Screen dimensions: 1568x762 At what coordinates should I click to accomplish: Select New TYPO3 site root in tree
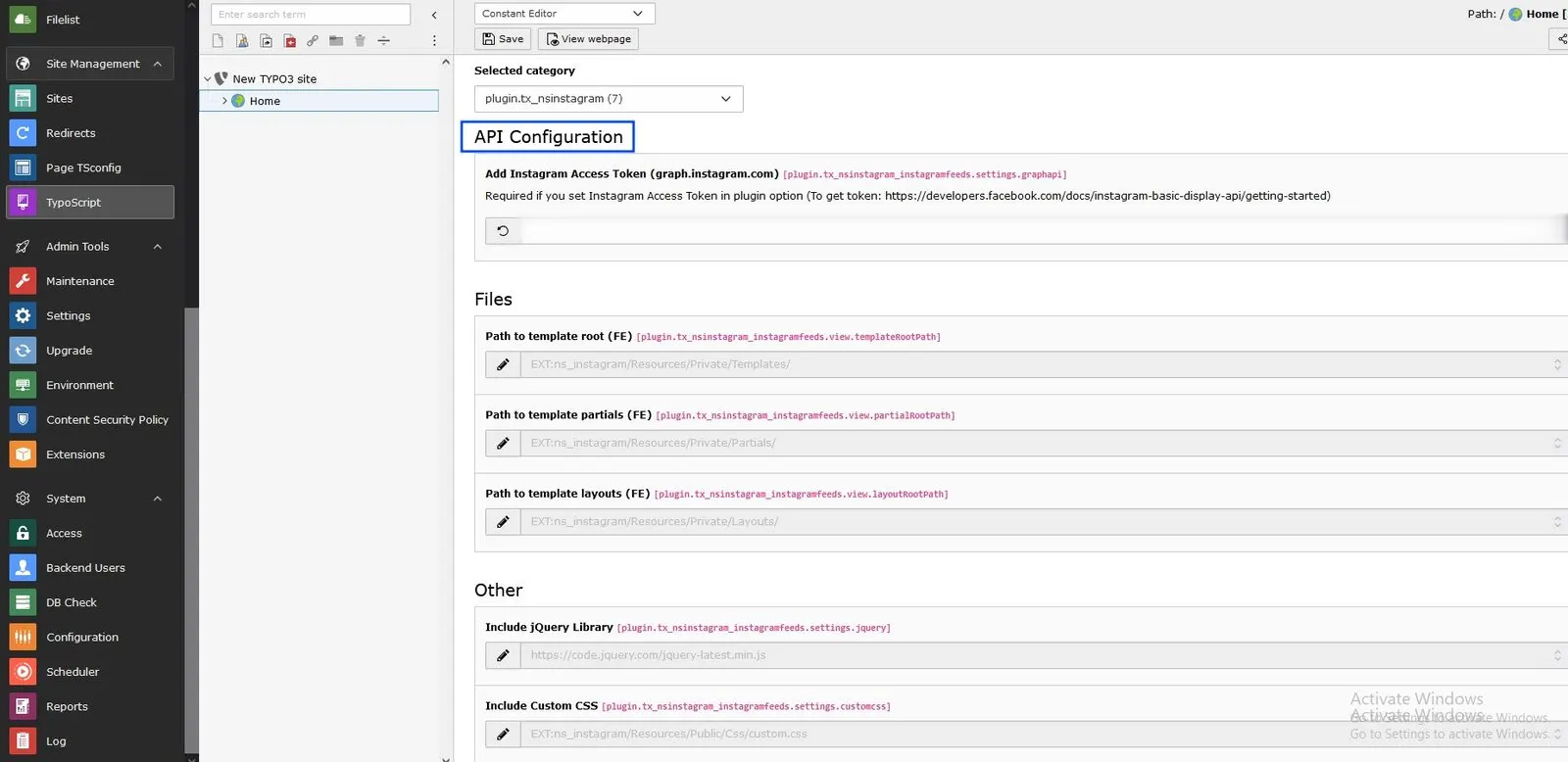point(274,79)
